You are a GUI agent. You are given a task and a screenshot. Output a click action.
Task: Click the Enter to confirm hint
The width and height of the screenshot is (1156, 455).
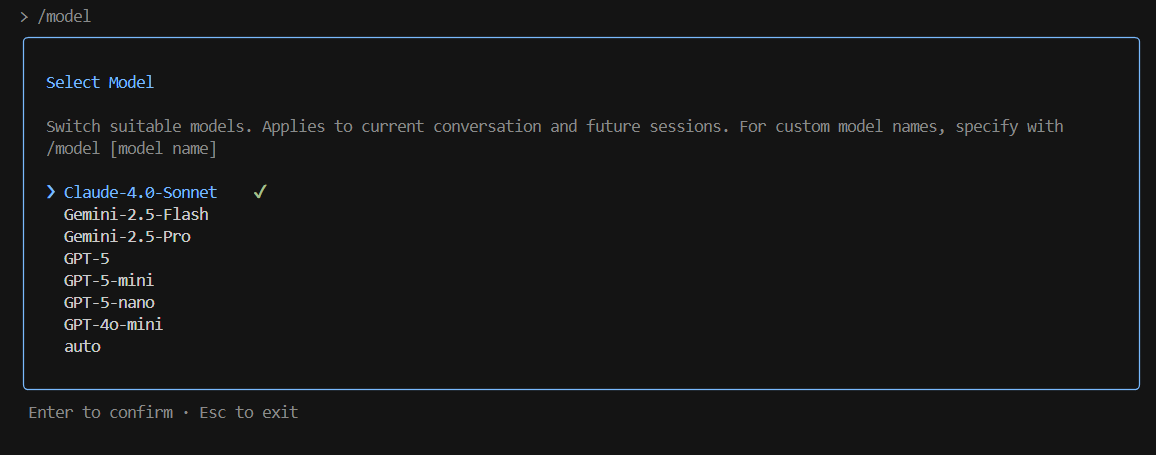(100, 412)
